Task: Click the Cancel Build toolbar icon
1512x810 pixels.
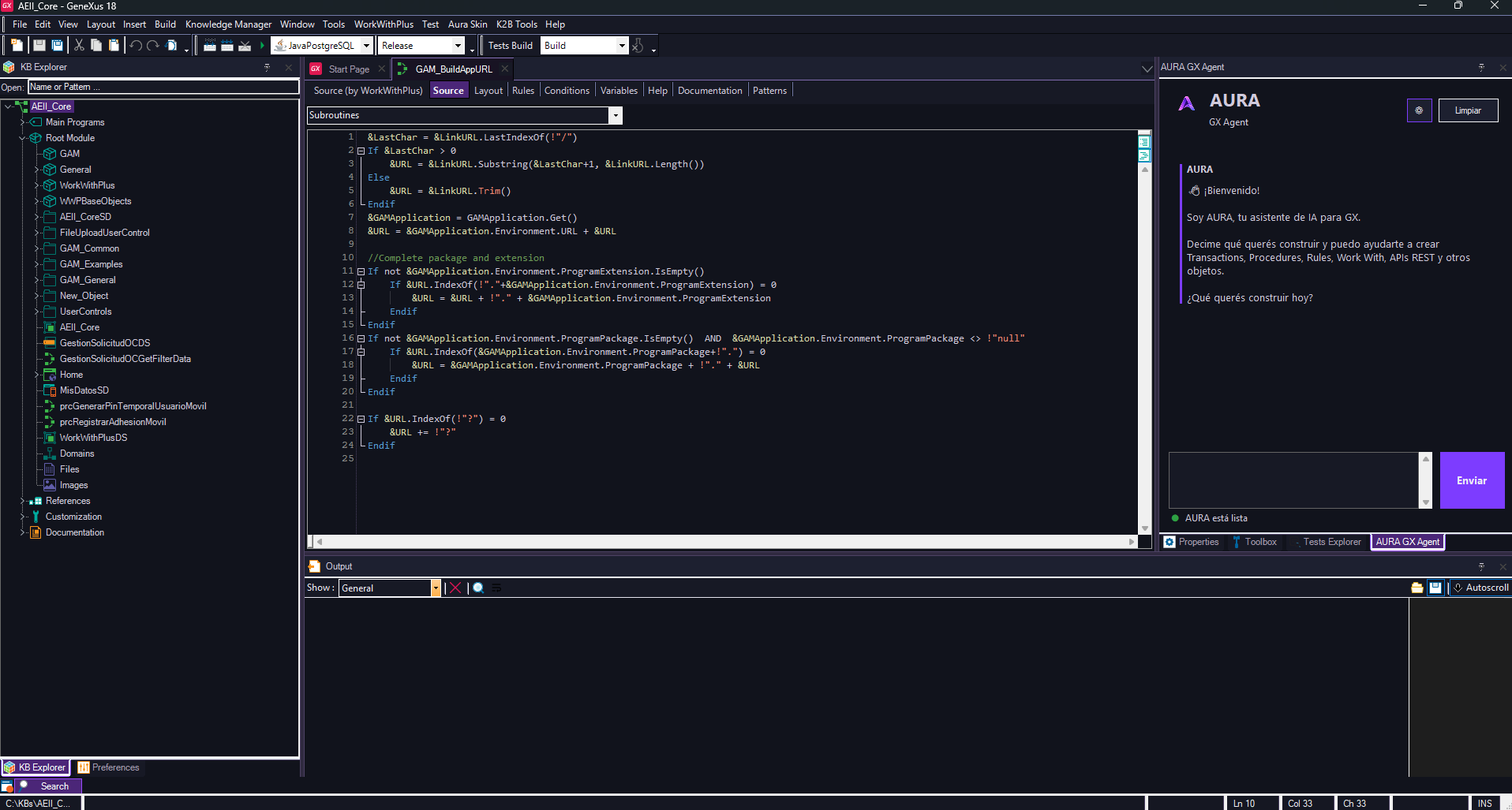Action: pyautogui.click(x=245, y=46)
